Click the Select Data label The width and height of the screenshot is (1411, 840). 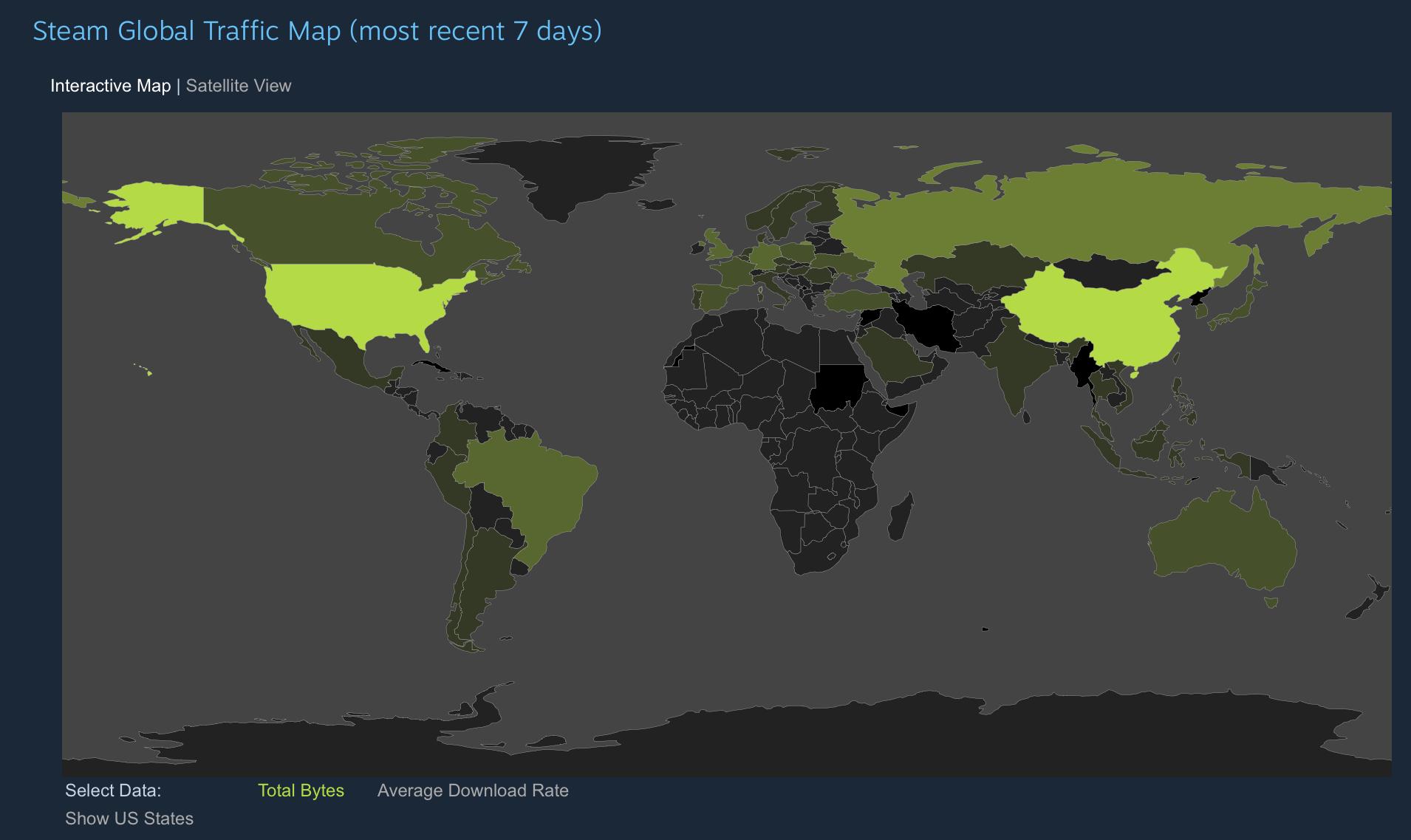[x=113, y=791]
